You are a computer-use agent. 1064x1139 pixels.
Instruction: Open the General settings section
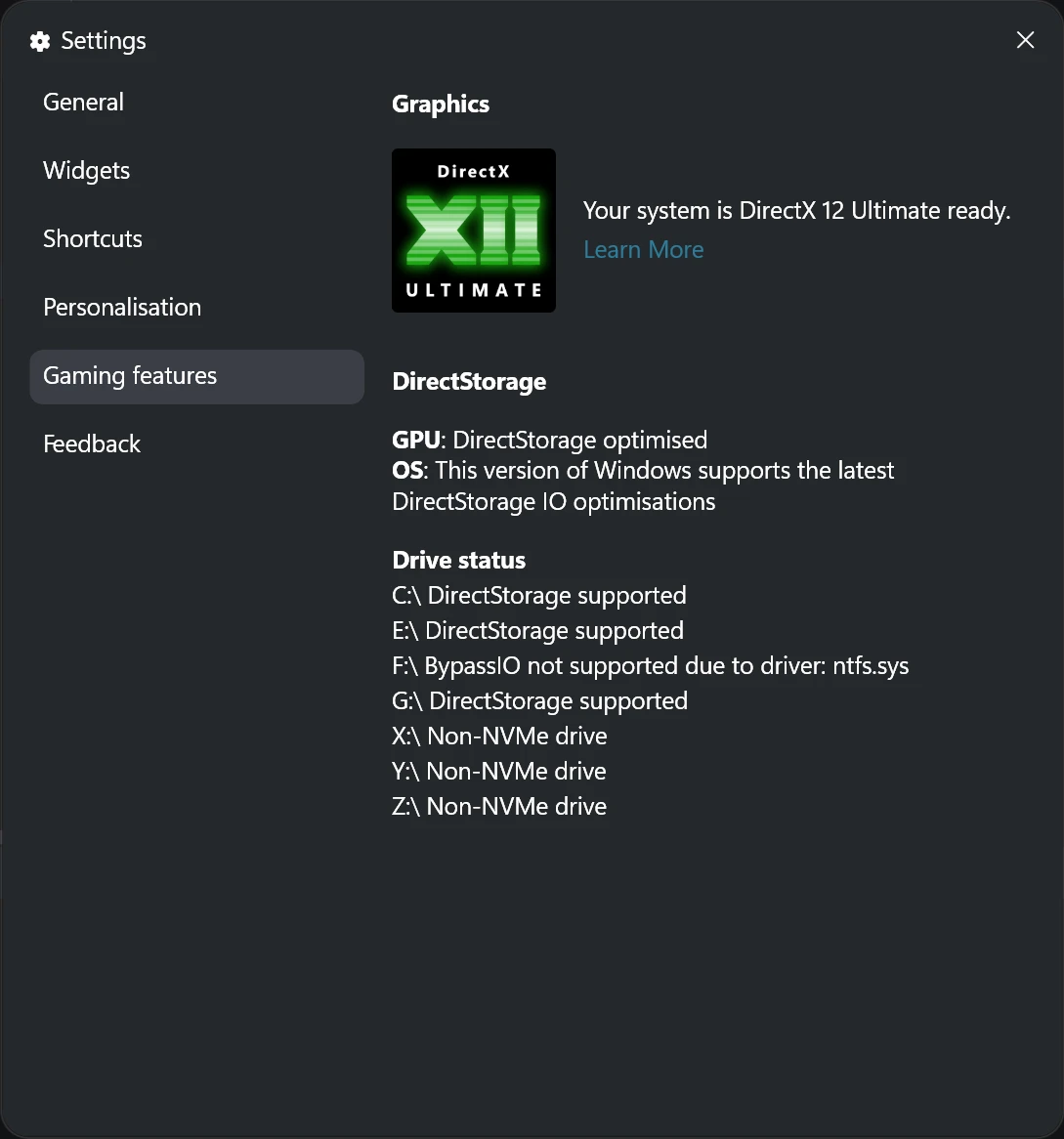[x=83, y=102]
